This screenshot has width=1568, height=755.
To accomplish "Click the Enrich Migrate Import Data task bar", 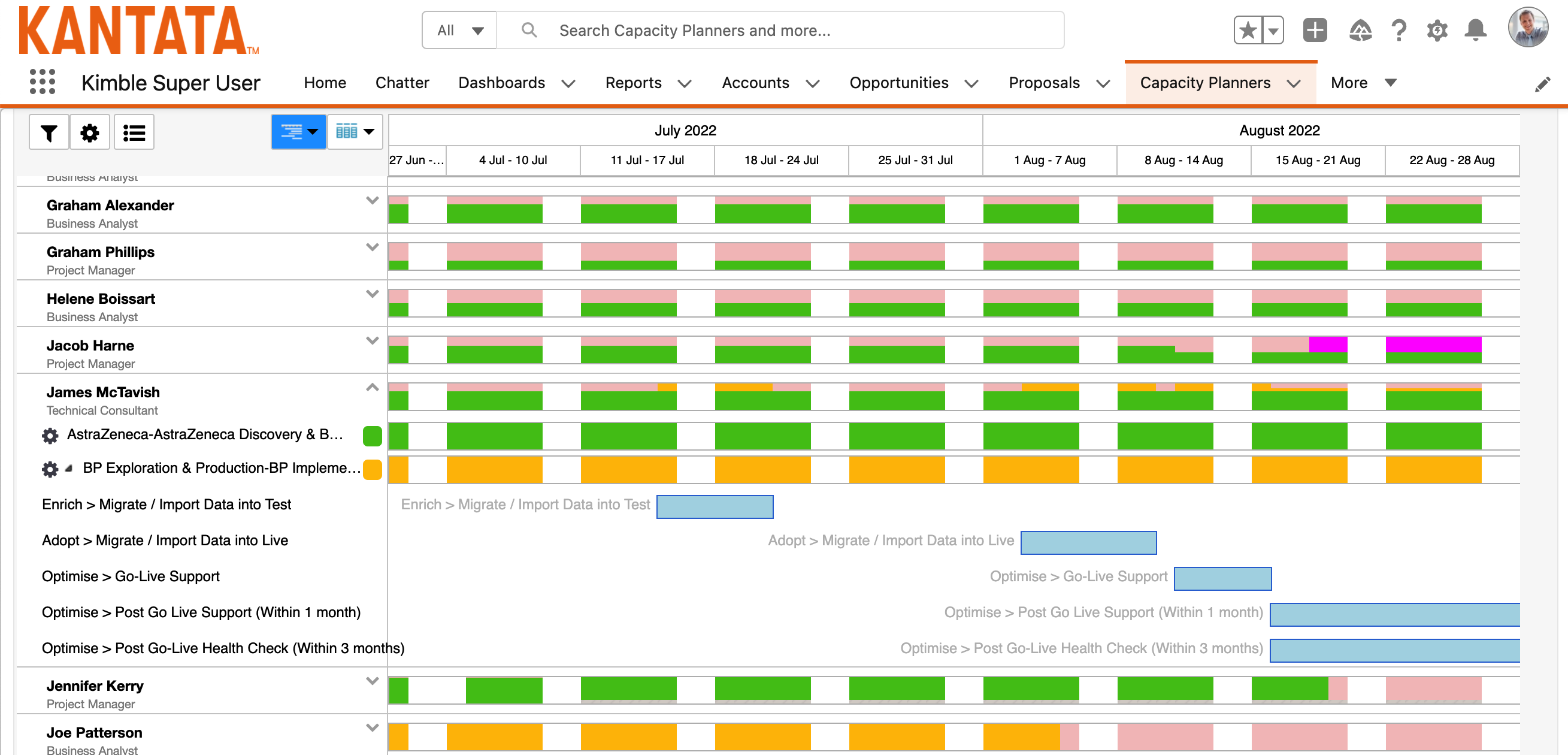I will (715, 506).
